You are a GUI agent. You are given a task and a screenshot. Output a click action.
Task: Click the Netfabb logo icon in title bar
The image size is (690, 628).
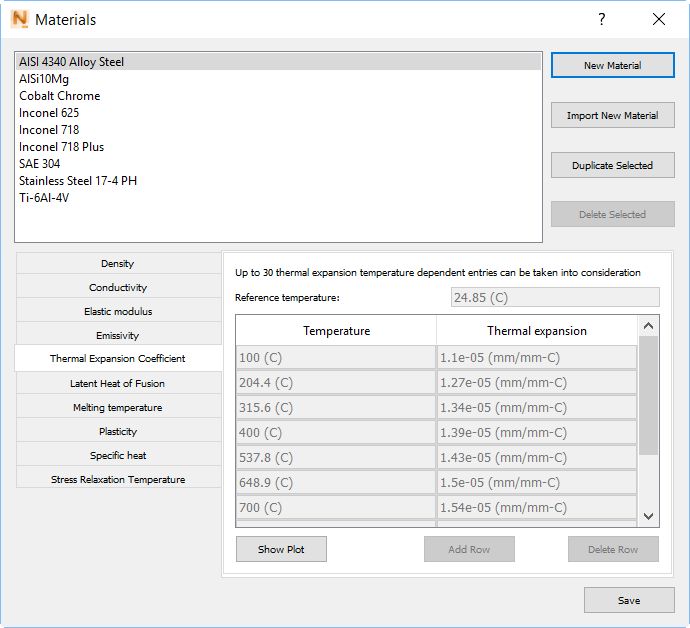click(x=20, y=19)
